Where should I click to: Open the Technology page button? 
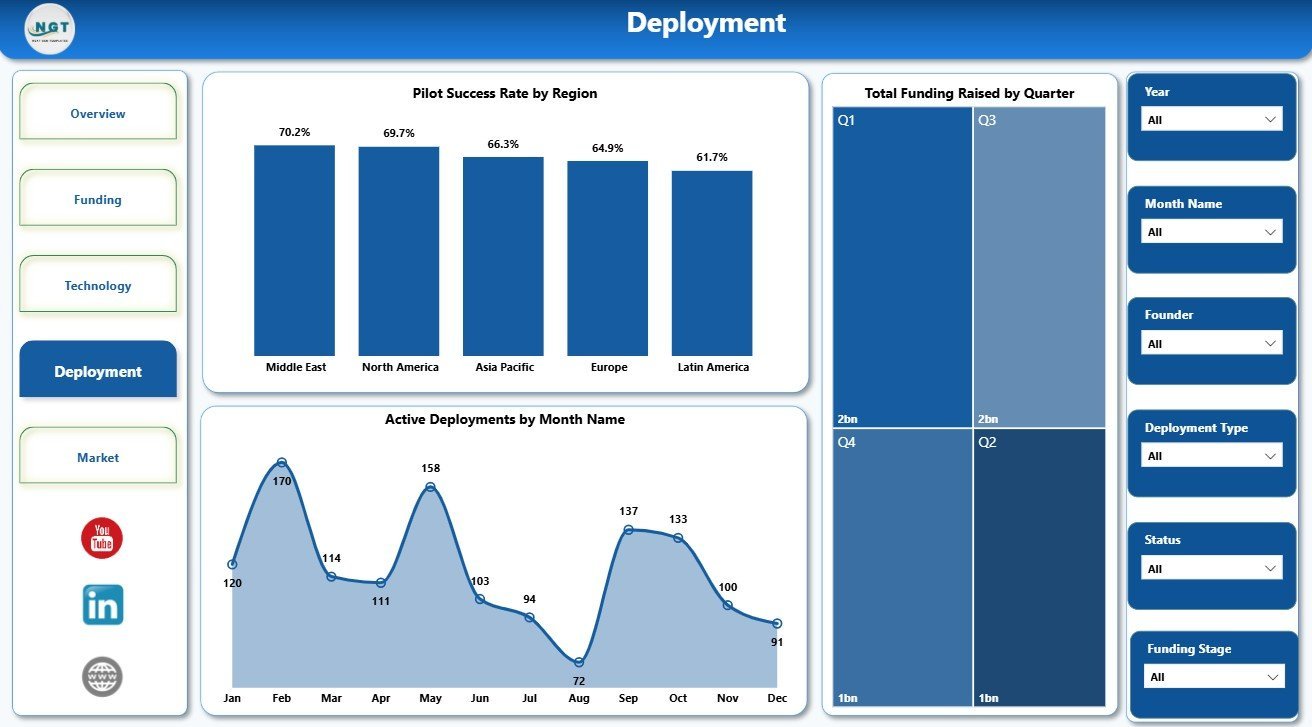(98, 285)
